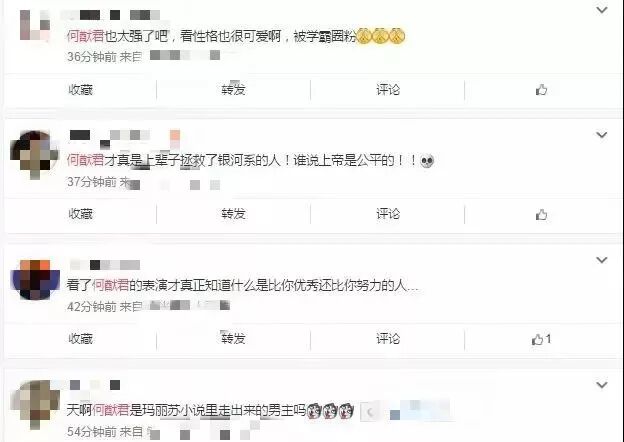This screenshot has height=442, width=624.
Task: Open the chevron menu on the first post
Action: coord(602,10)
